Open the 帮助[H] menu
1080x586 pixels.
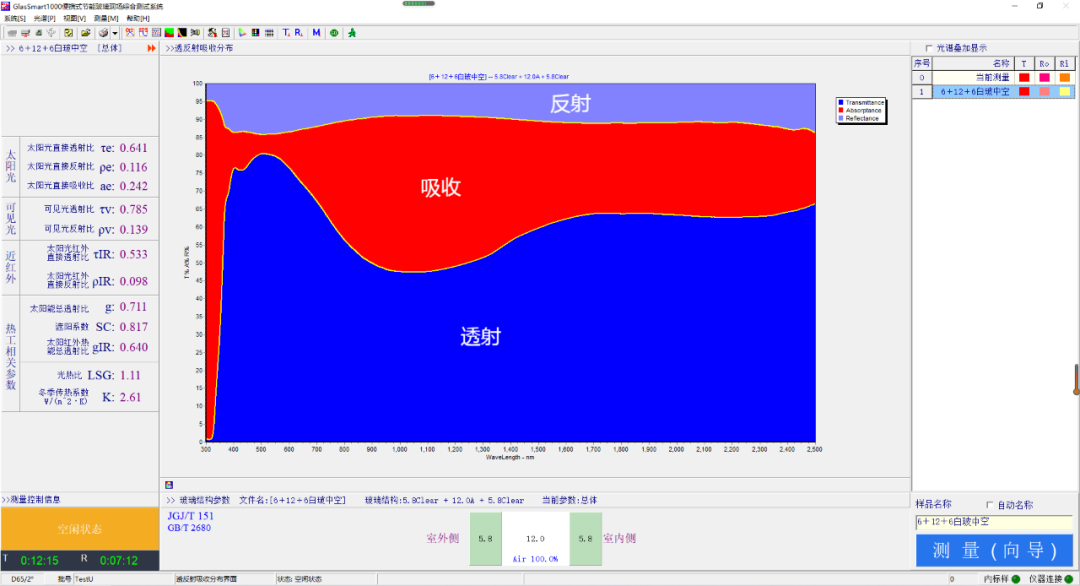tap(138, 18)
